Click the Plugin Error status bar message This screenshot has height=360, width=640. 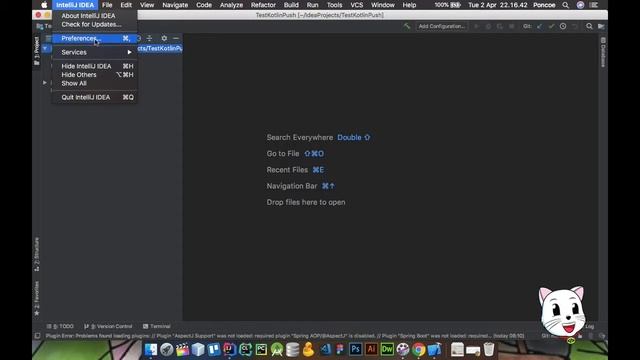284,336
